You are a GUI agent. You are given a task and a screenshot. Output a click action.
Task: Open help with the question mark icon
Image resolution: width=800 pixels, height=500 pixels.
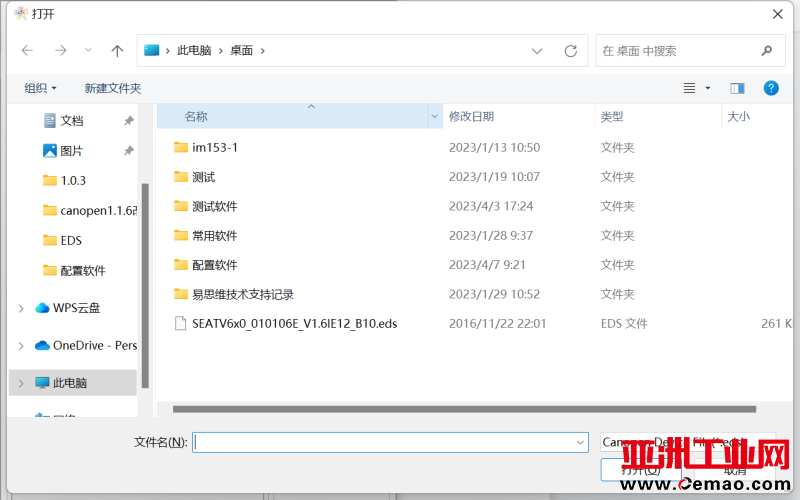tap(771, 88)
